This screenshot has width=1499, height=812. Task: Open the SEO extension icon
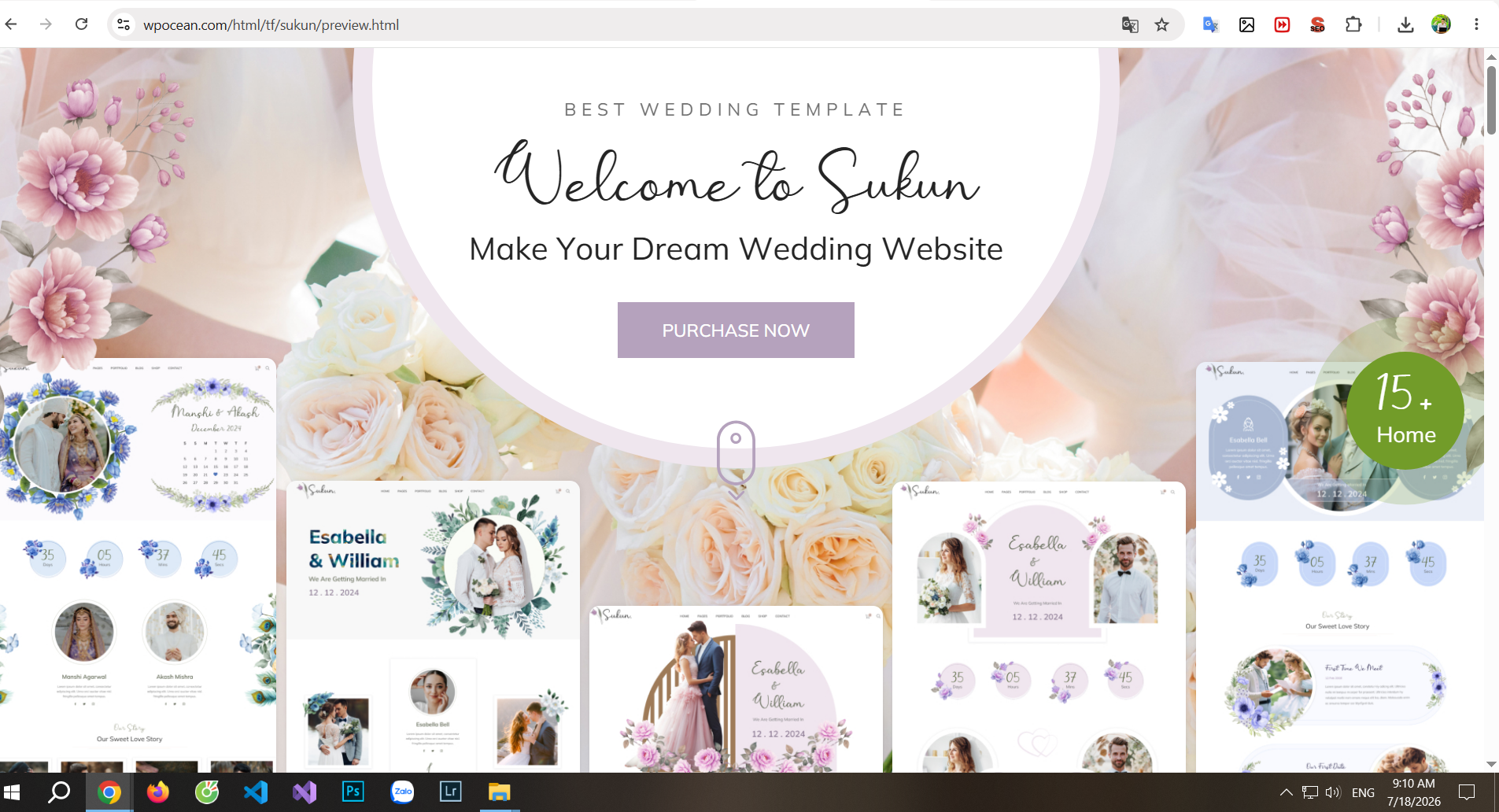1317,24
